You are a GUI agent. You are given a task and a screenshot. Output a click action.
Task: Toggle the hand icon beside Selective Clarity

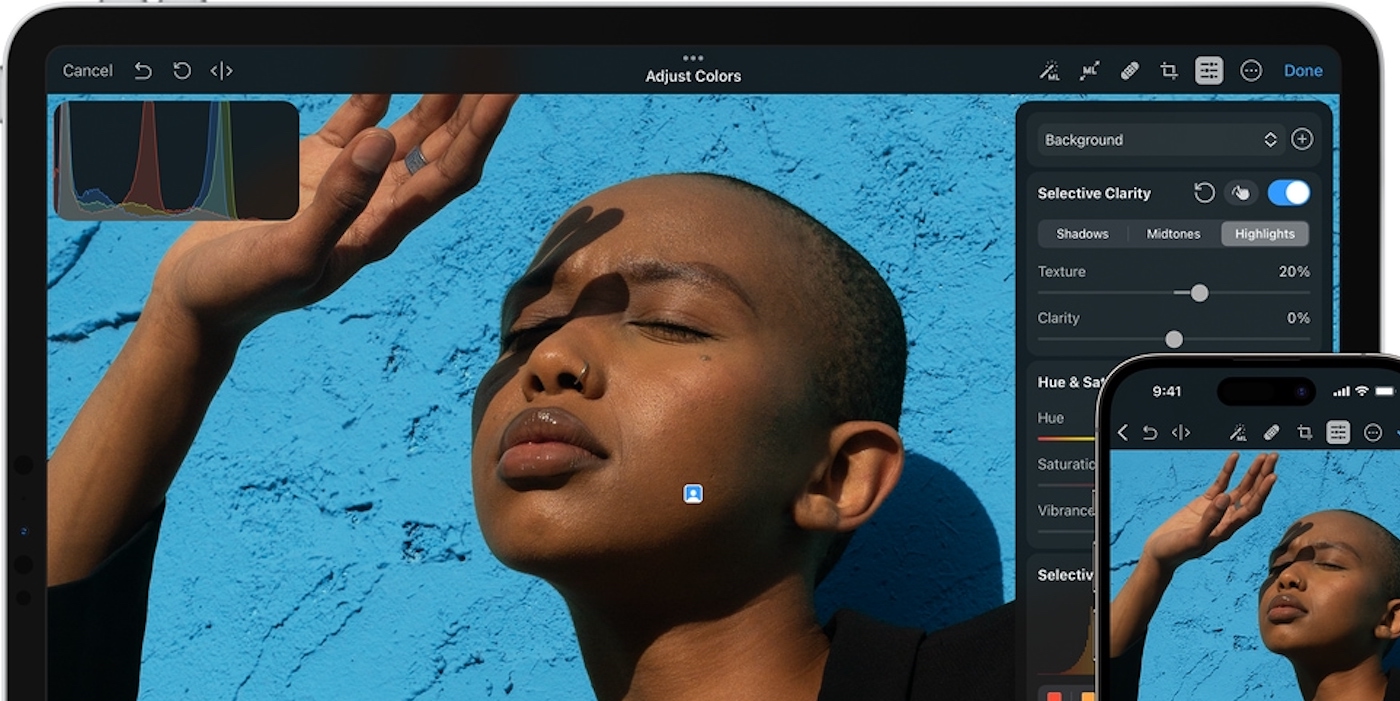pyautogui.click(x=1241, y=193)
